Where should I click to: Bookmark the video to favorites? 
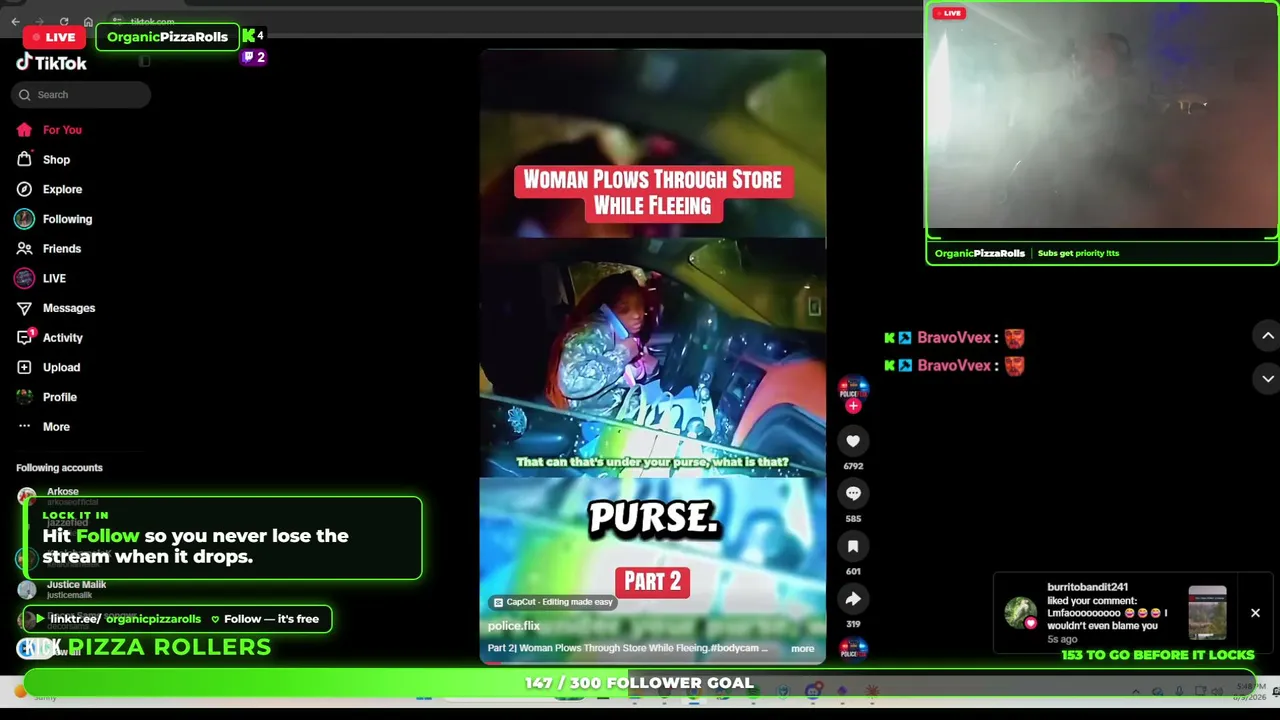click(853, 546)
